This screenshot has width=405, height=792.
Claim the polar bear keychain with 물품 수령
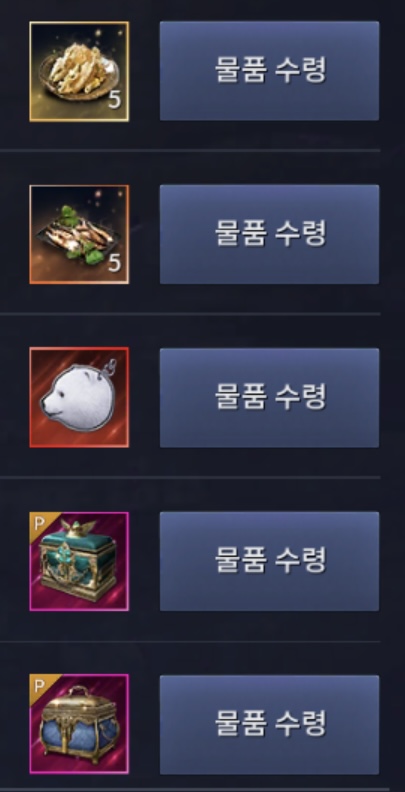pos(270,398)
